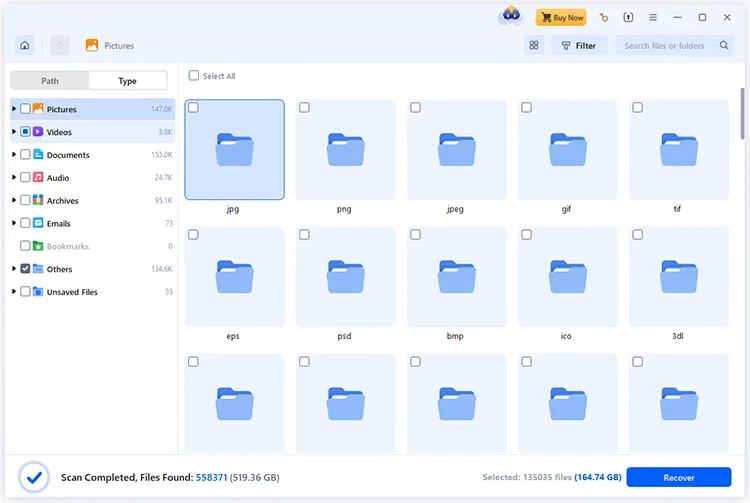Open the eps folder

234,277
